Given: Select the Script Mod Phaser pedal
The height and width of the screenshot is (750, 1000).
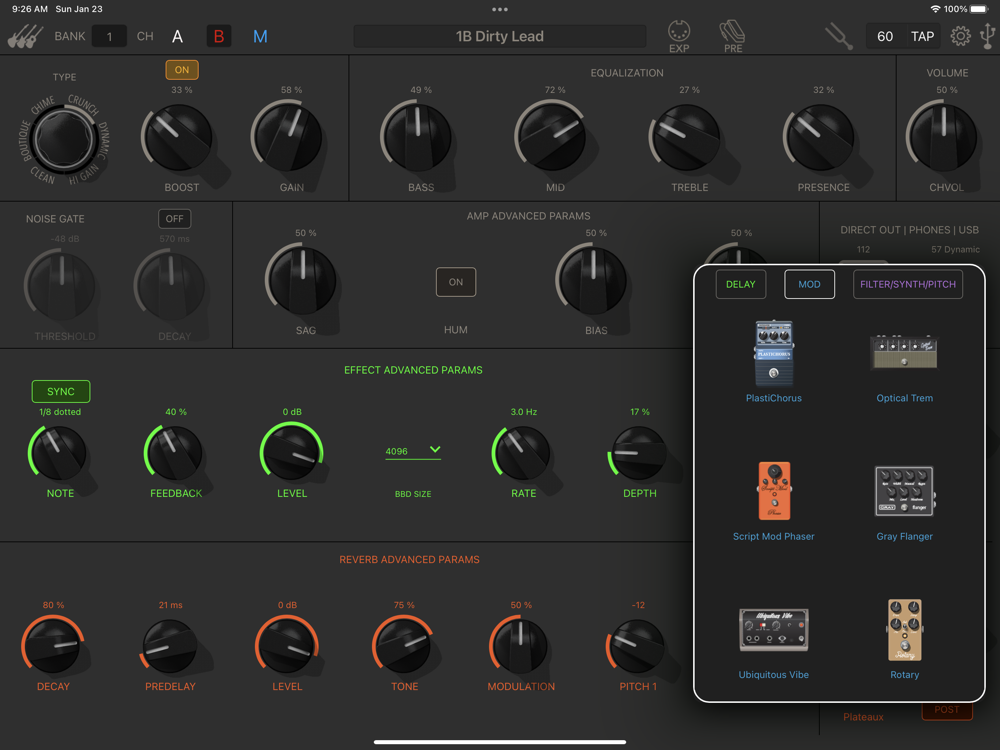Looking at the screenshot, I should (774, 501).
